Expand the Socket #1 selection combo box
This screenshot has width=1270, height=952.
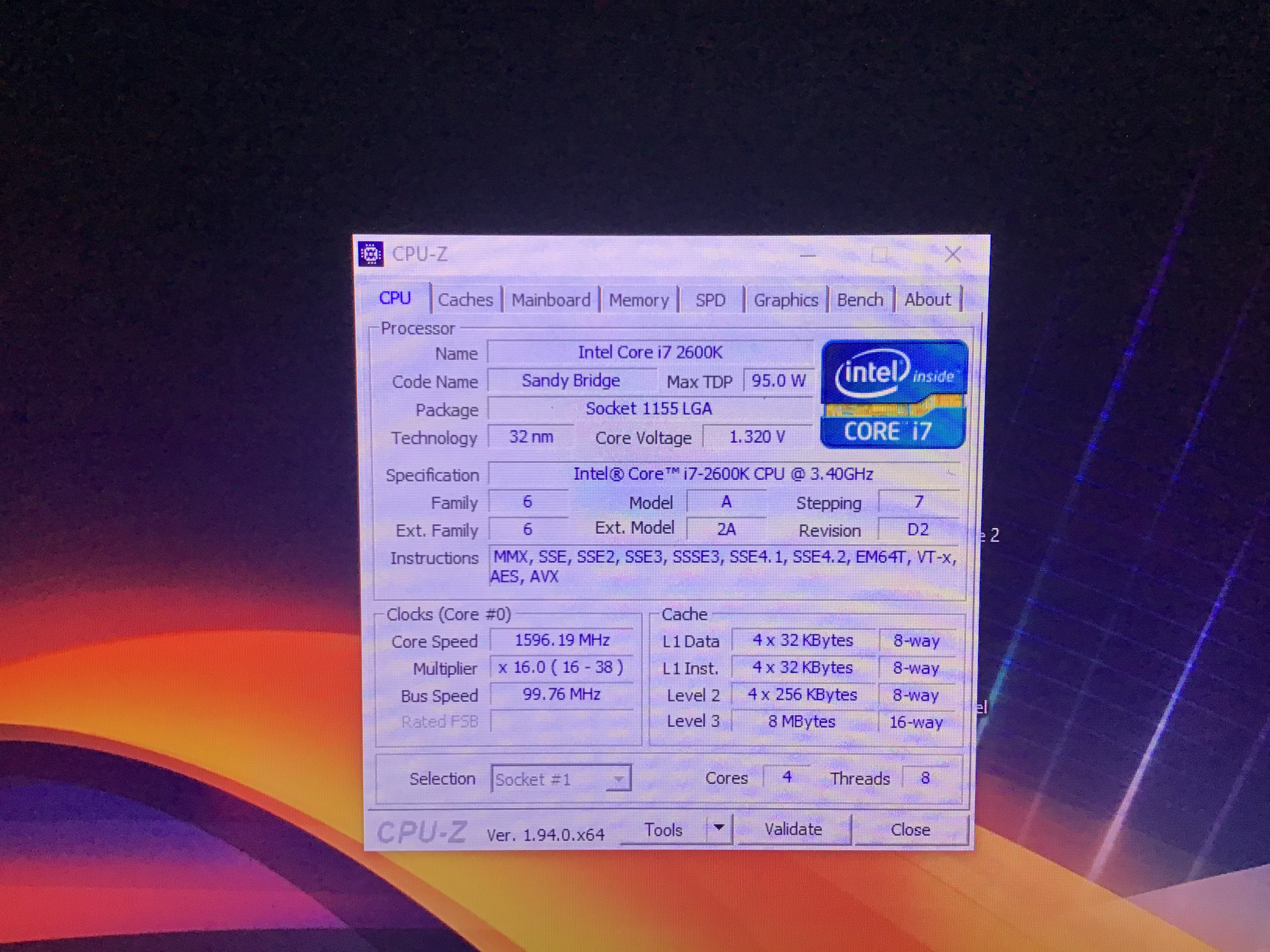point(618,779)
